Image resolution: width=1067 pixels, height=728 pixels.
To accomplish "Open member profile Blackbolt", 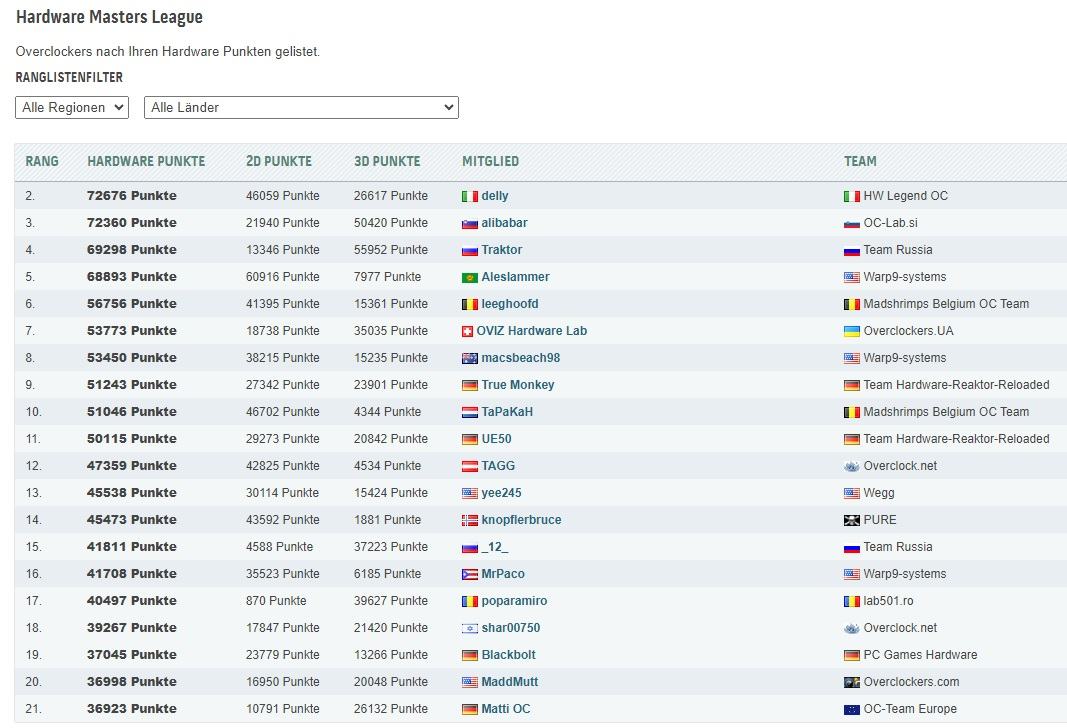I will point(508,655).
